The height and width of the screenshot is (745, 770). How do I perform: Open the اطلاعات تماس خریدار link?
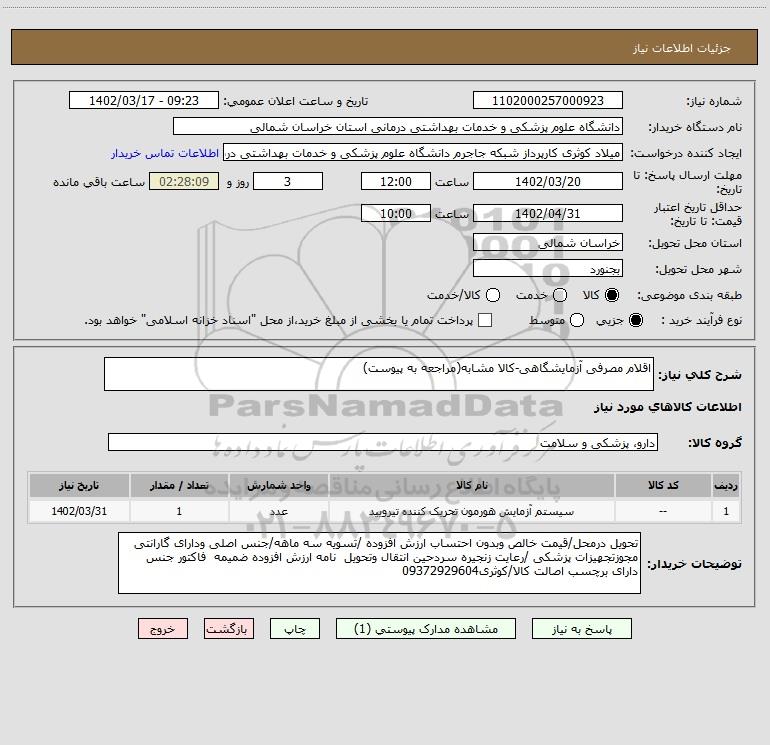click(x=165, y=153)
